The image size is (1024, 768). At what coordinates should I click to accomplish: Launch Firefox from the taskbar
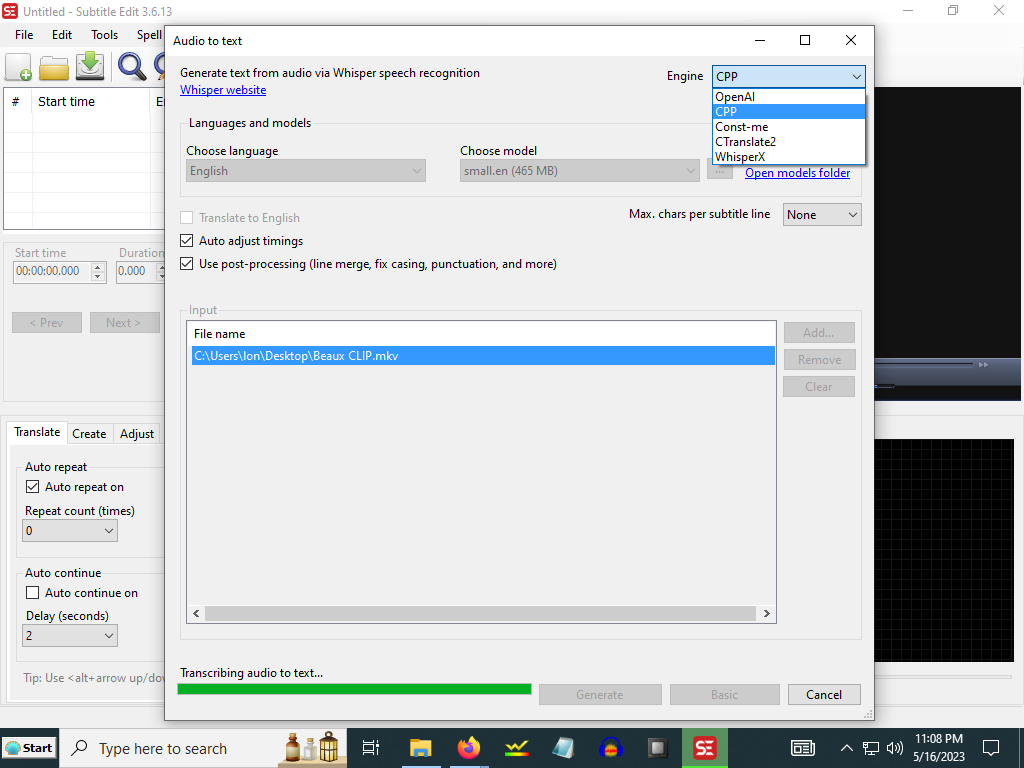pyautogui.click(x=468, y=748)
